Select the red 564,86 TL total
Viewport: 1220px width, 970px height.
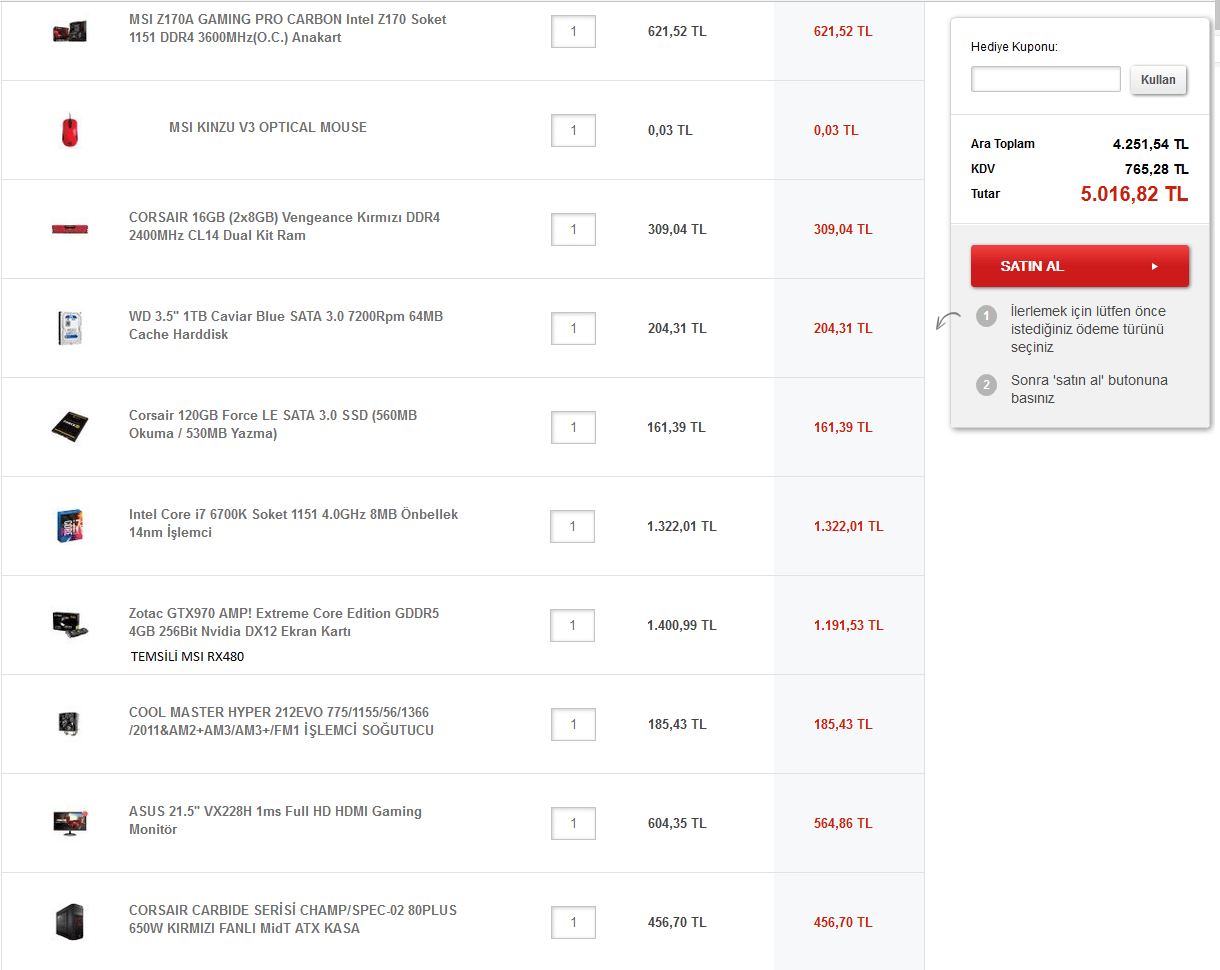[843, 823]
